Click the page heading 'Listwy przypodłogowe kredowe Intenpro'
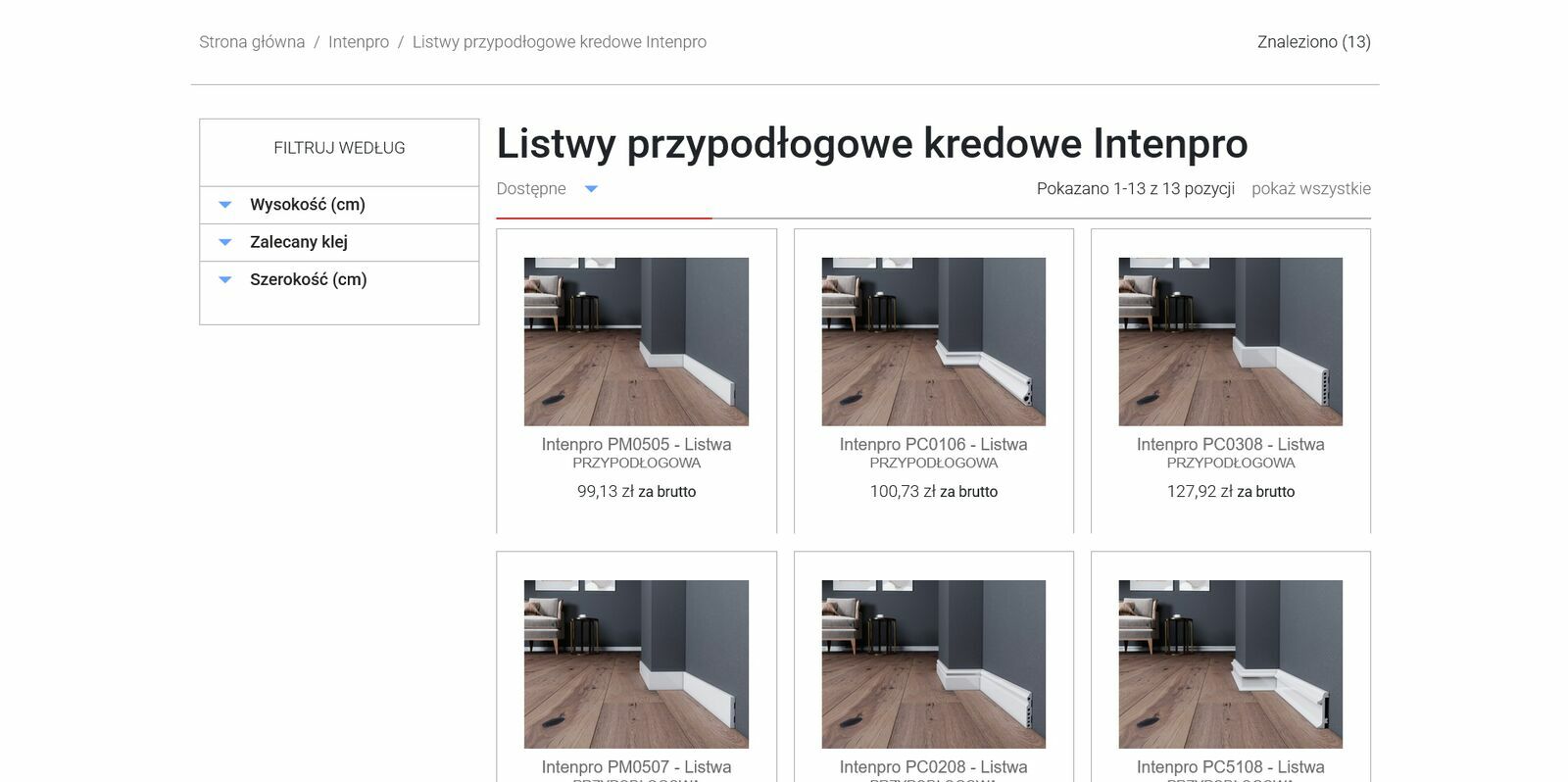Screen dimensions: 1568x782 click(x=872, y=144)
